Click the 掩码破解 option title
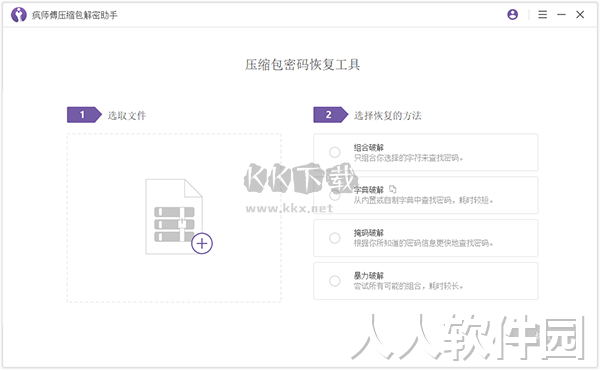The image size is (600, 370). [x=368, y=233]
